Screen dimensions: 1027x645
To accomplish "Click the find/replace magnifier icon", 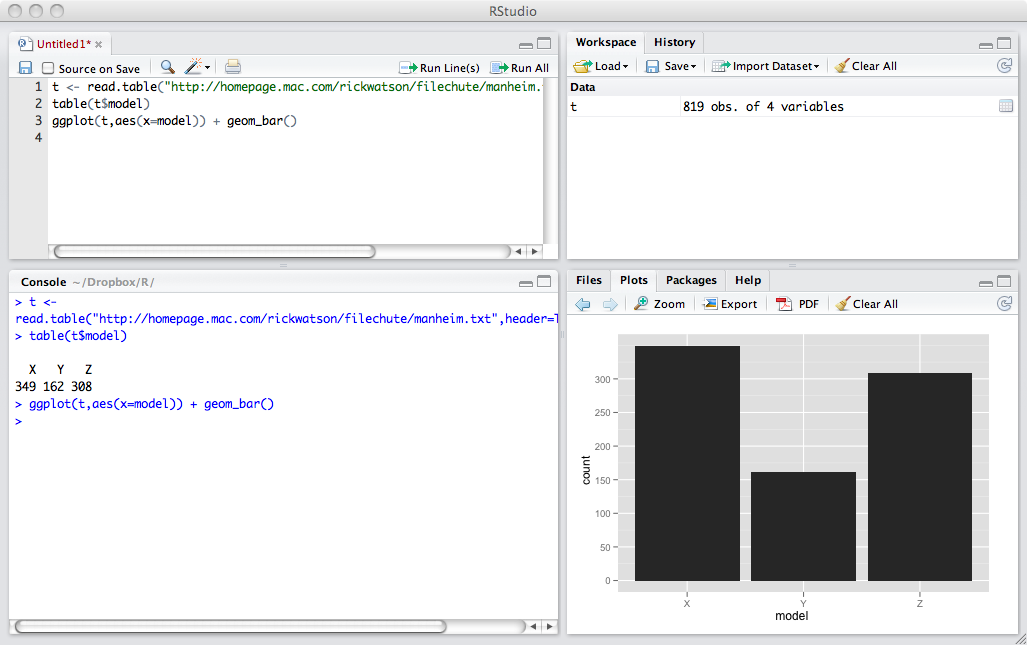I will click(167, 67).
